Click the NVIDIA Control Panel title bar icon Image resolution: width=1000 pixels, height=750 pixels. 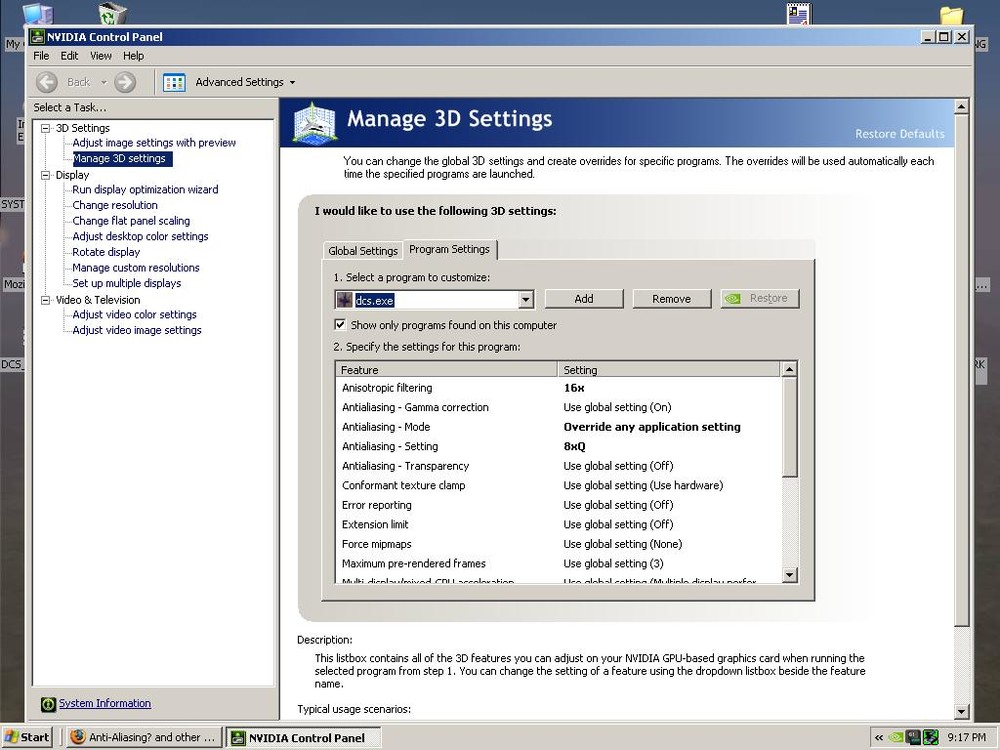pyautogui.click(x=38, y=37)
